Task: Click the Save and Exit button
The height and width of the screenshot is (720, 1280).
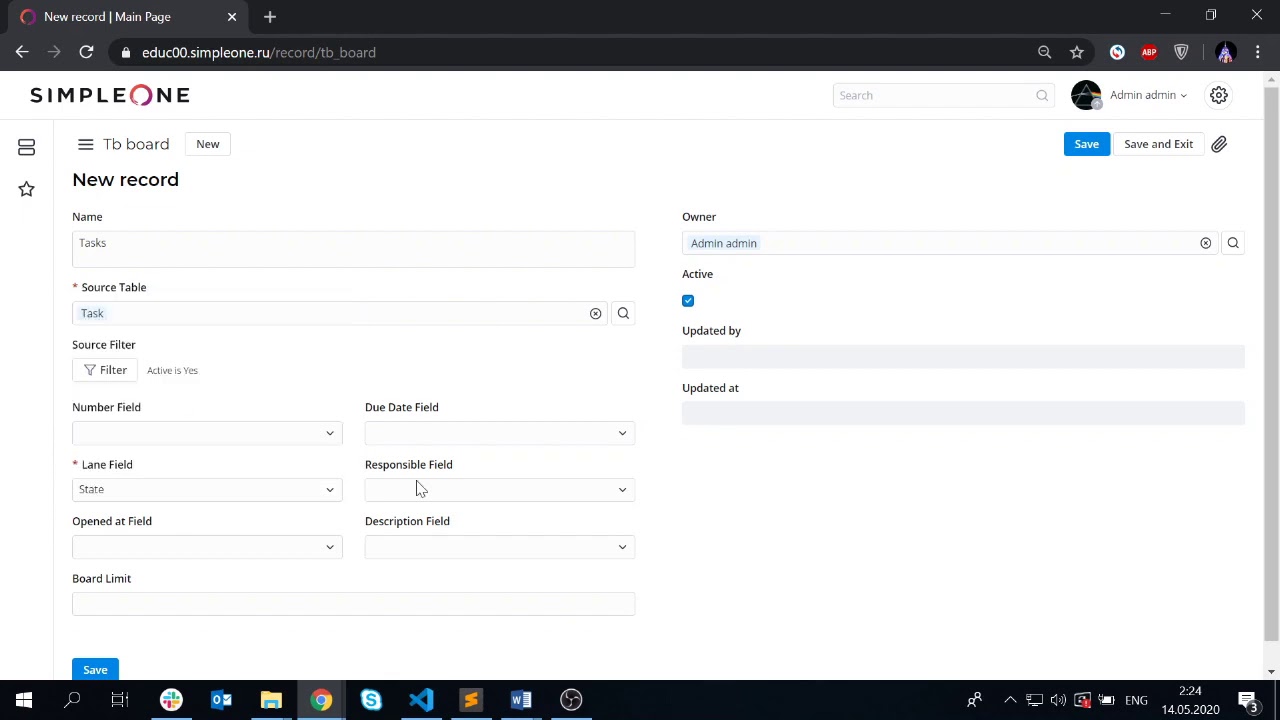Action: [x=1158, y=144]
